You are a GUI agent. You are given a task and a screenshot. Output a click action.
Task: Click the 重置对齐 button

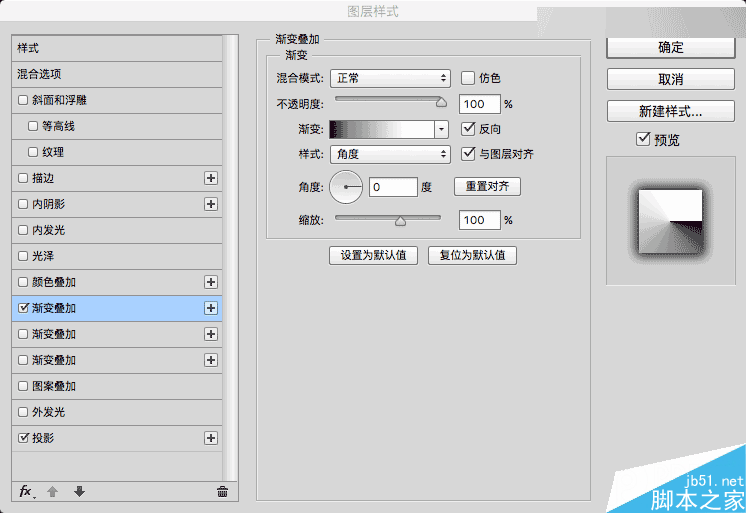coord(487,187)
